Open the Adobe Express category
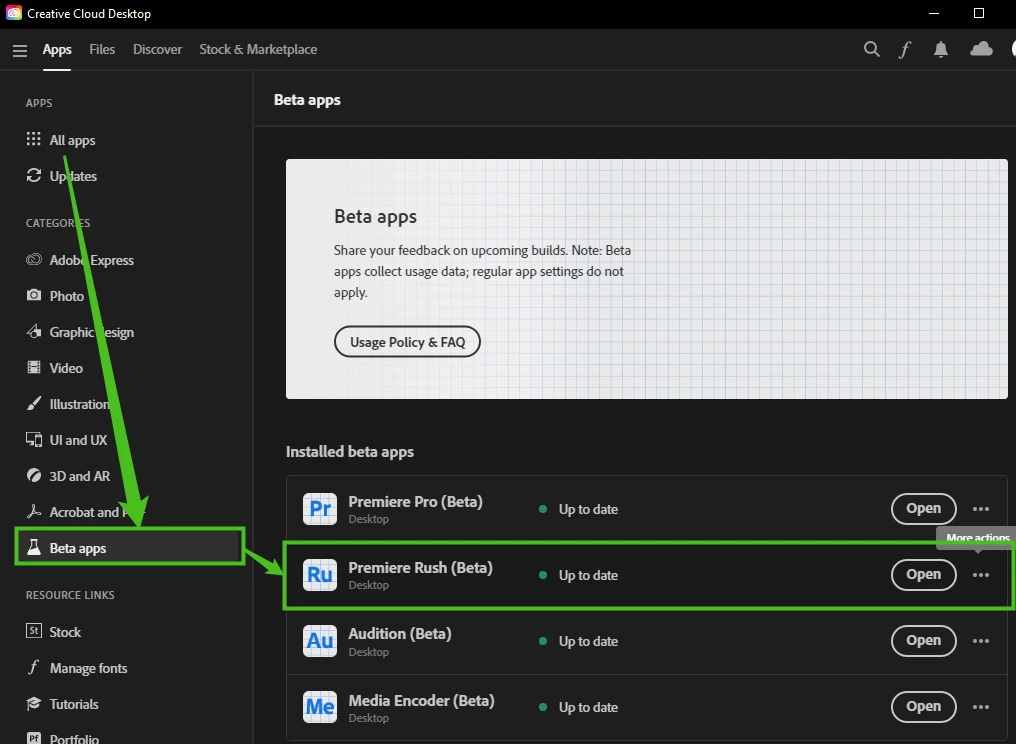The height and width of the screenshot is (744, 1016). 80,261
